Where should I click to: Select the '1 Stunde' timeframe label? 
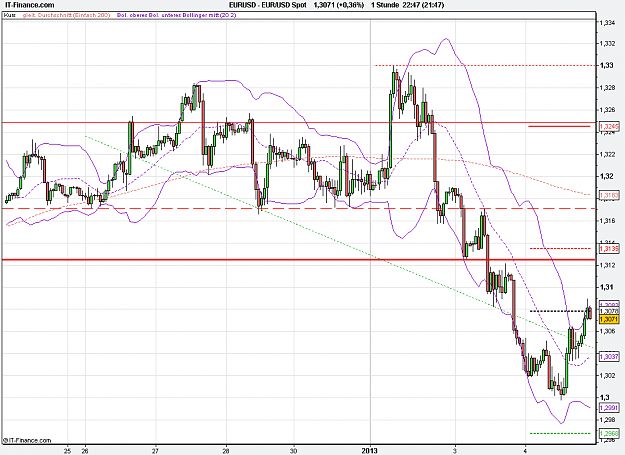point(385,5)
